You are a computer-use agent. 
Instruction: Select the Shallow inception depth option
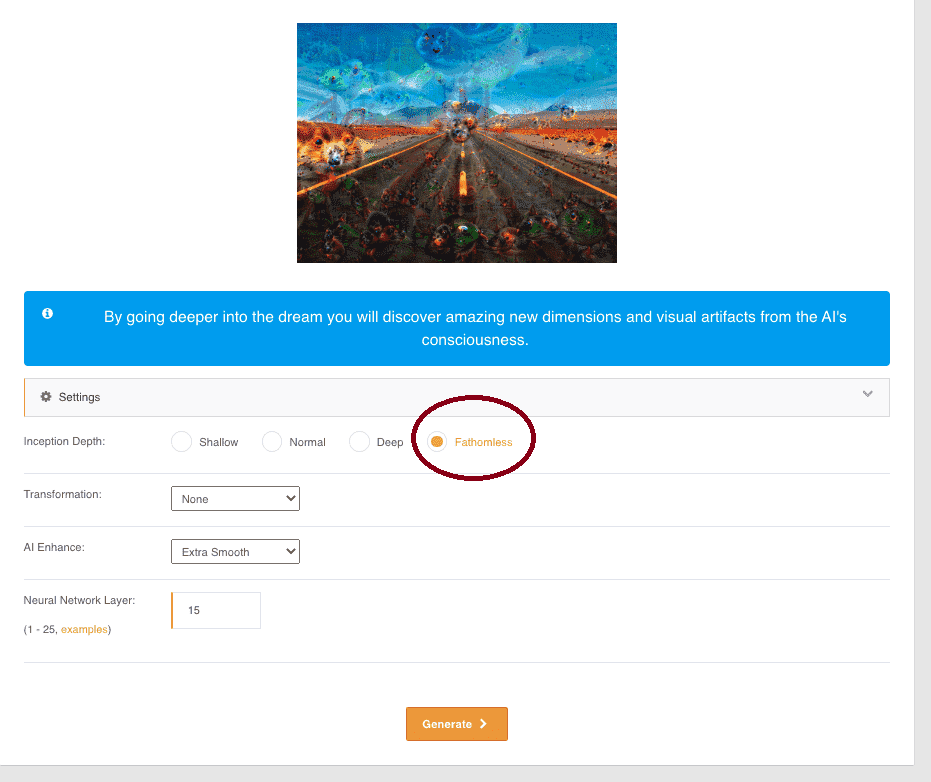[181, 442]
